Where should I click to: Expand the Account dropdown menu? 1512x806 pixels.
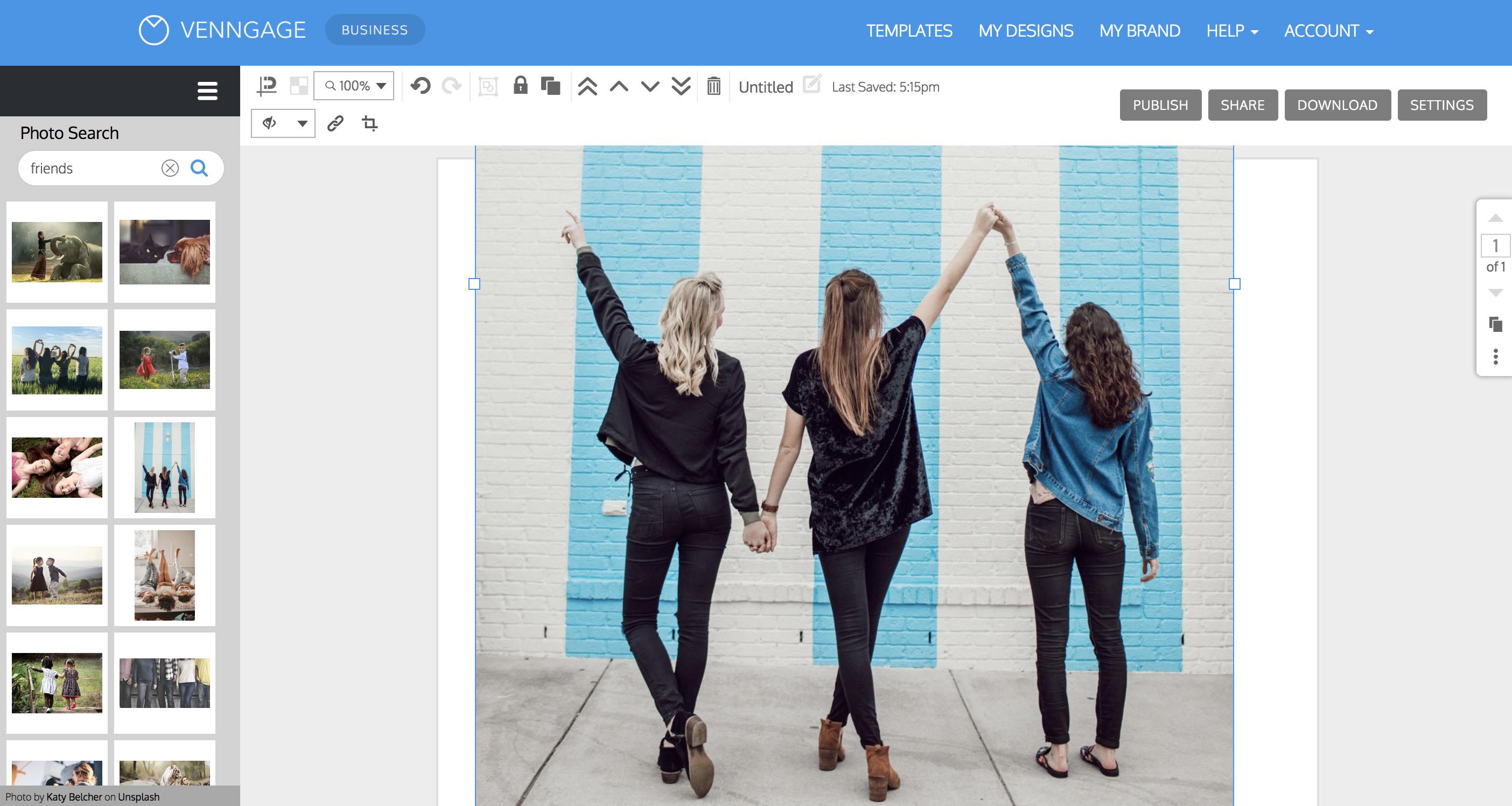coord(1329,31)
